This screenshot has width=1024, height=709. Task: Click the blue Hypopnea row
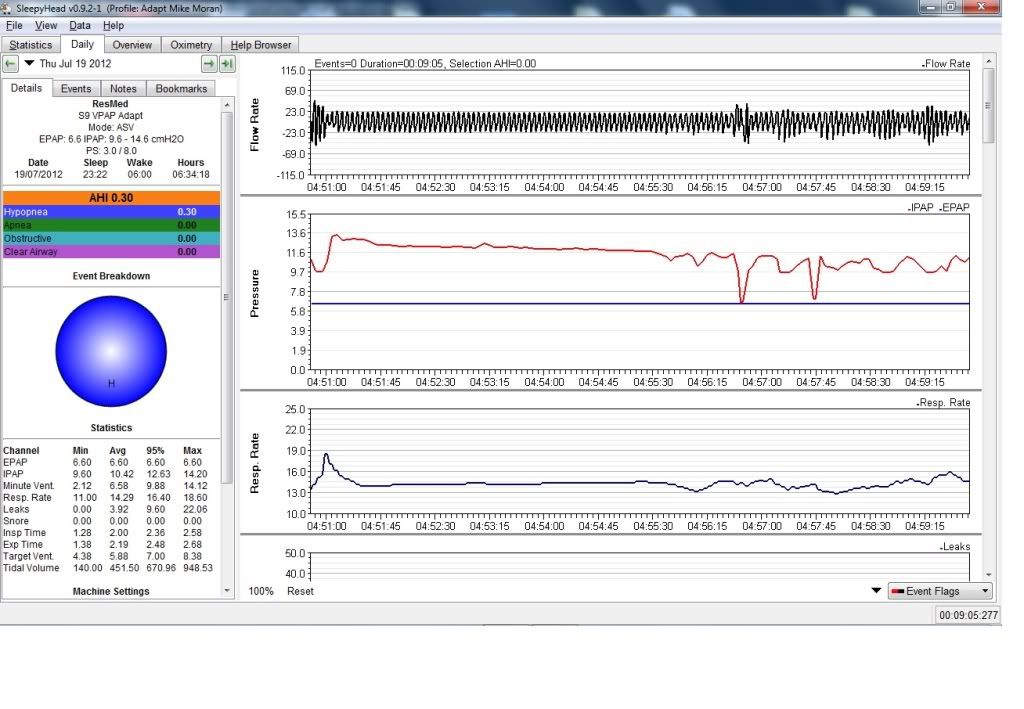tap(112, 212)
